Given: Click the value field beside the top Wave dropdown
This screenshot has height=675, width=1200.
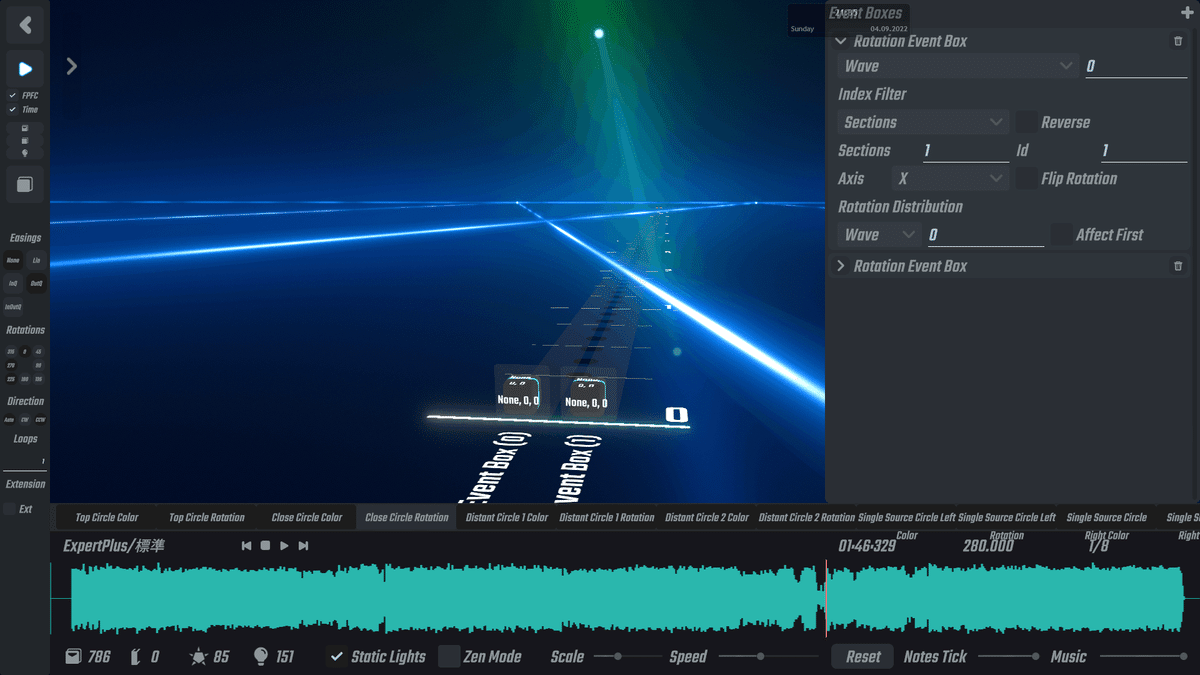Looking at the screenshot, I should 1137,67.
